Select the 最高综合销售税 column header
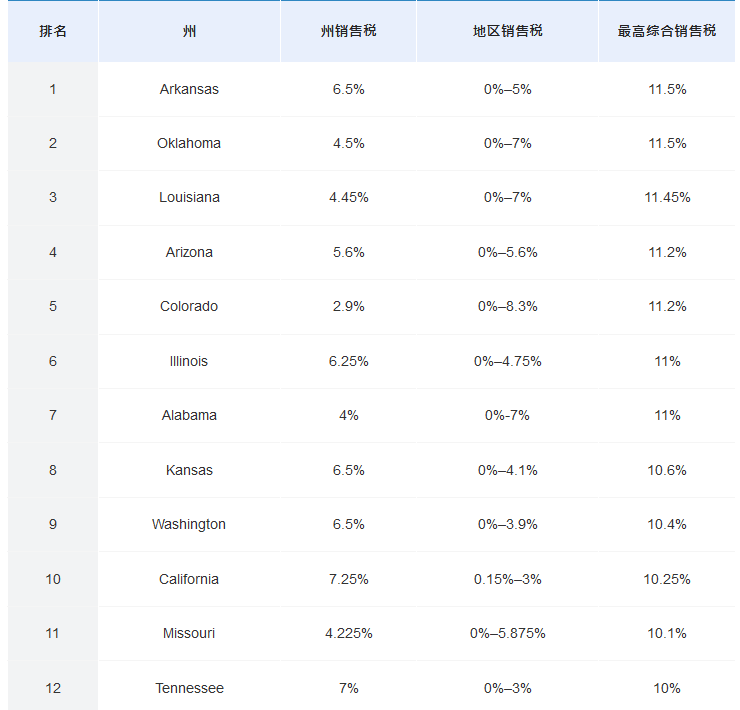The width and height of the screenshot is (740, 710). (667, 31)
